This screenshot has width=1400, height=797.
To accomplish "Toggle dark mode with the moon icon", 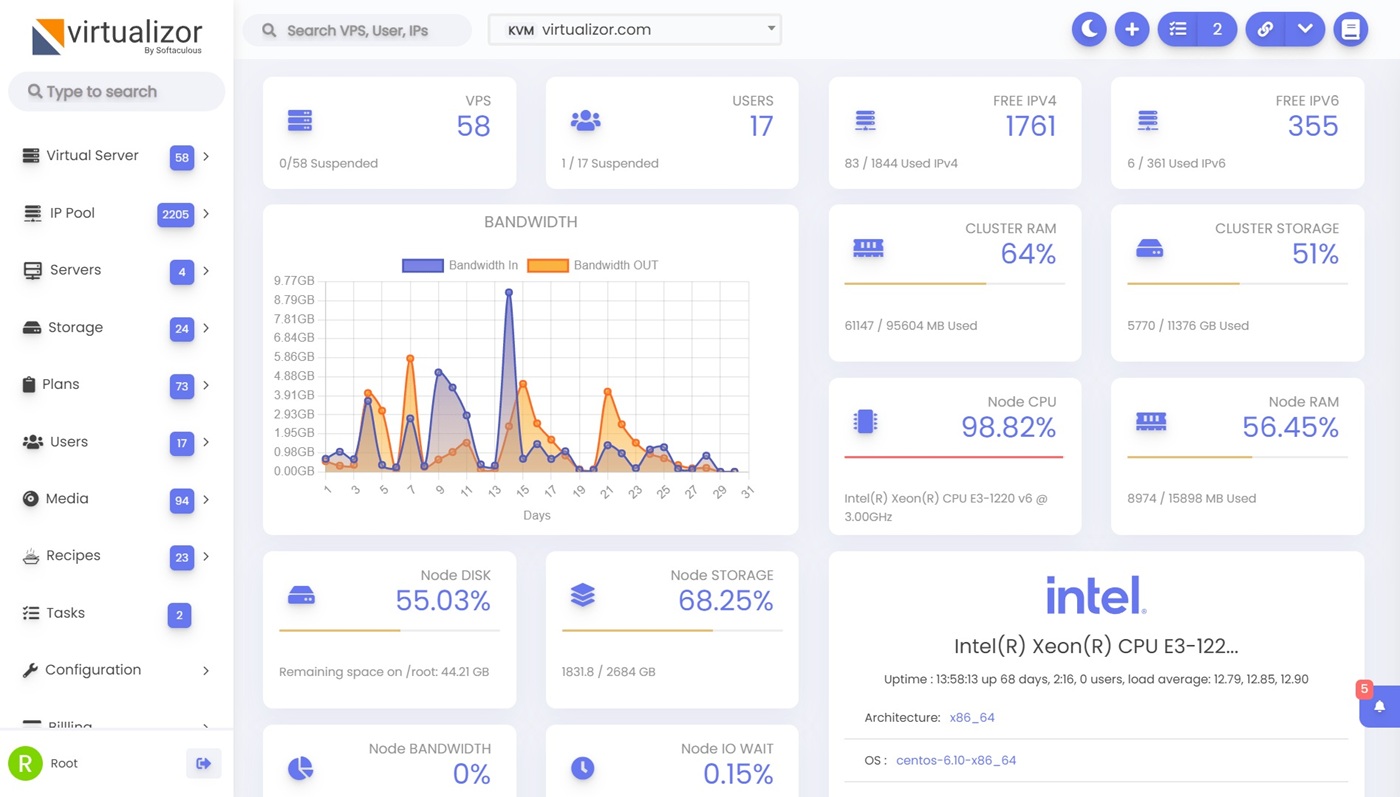I will point(1089,30).
